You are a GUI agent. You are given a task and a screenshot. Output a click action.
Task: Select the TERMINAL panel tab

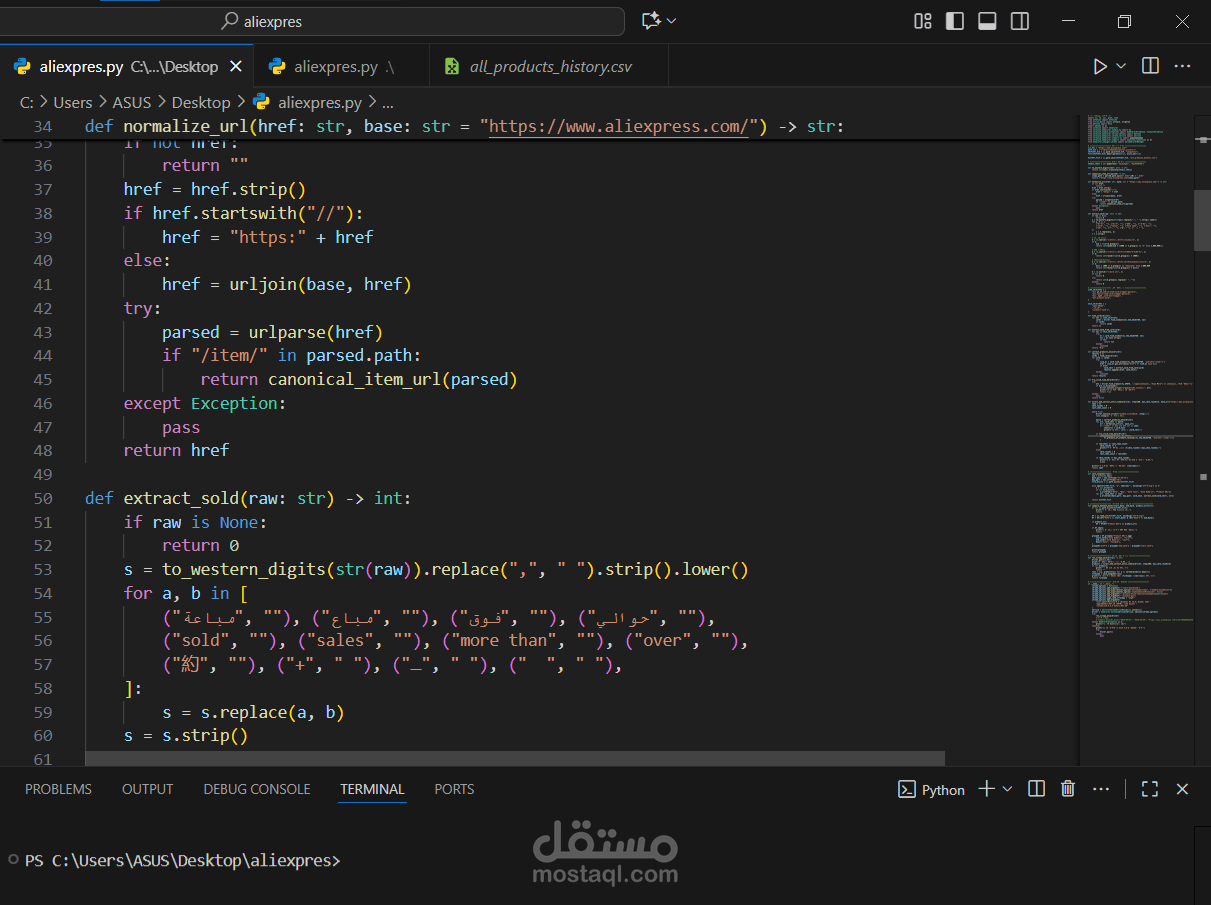coord(372,789)
